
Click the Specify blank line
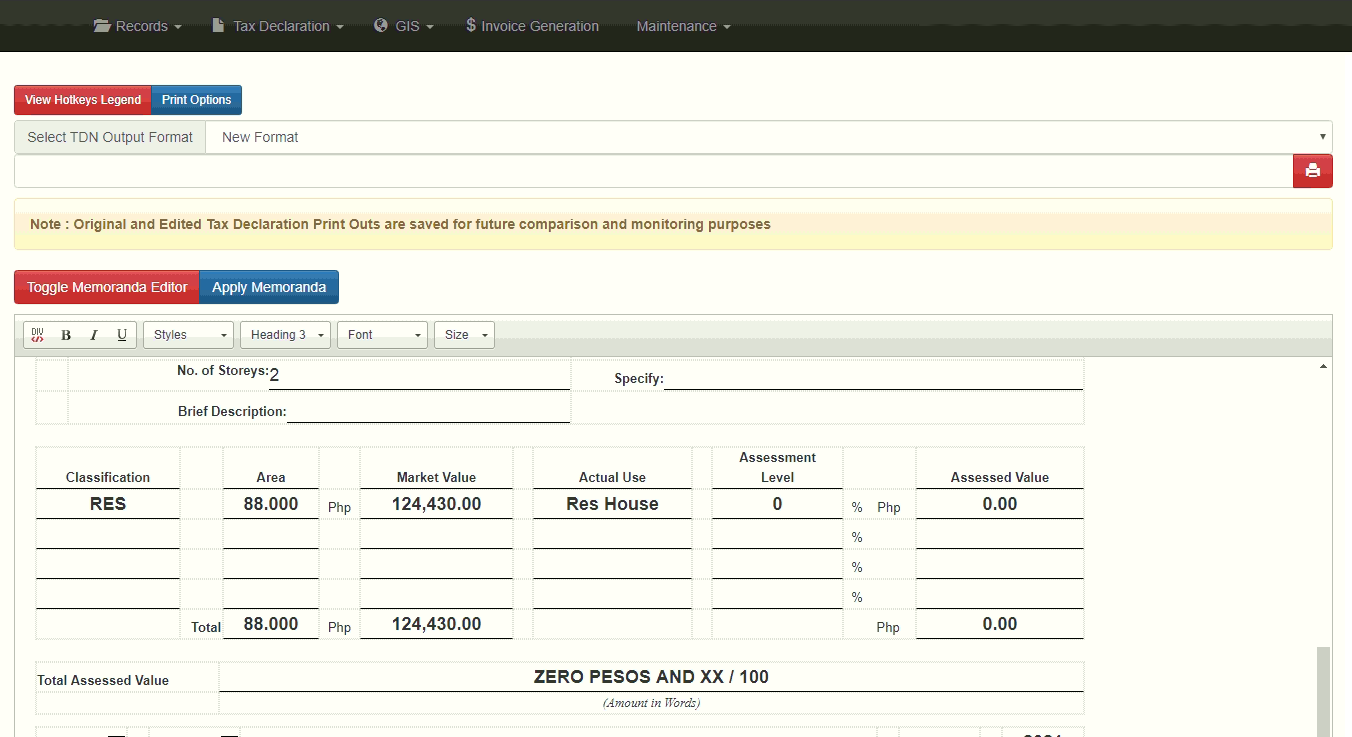[873, 377]
